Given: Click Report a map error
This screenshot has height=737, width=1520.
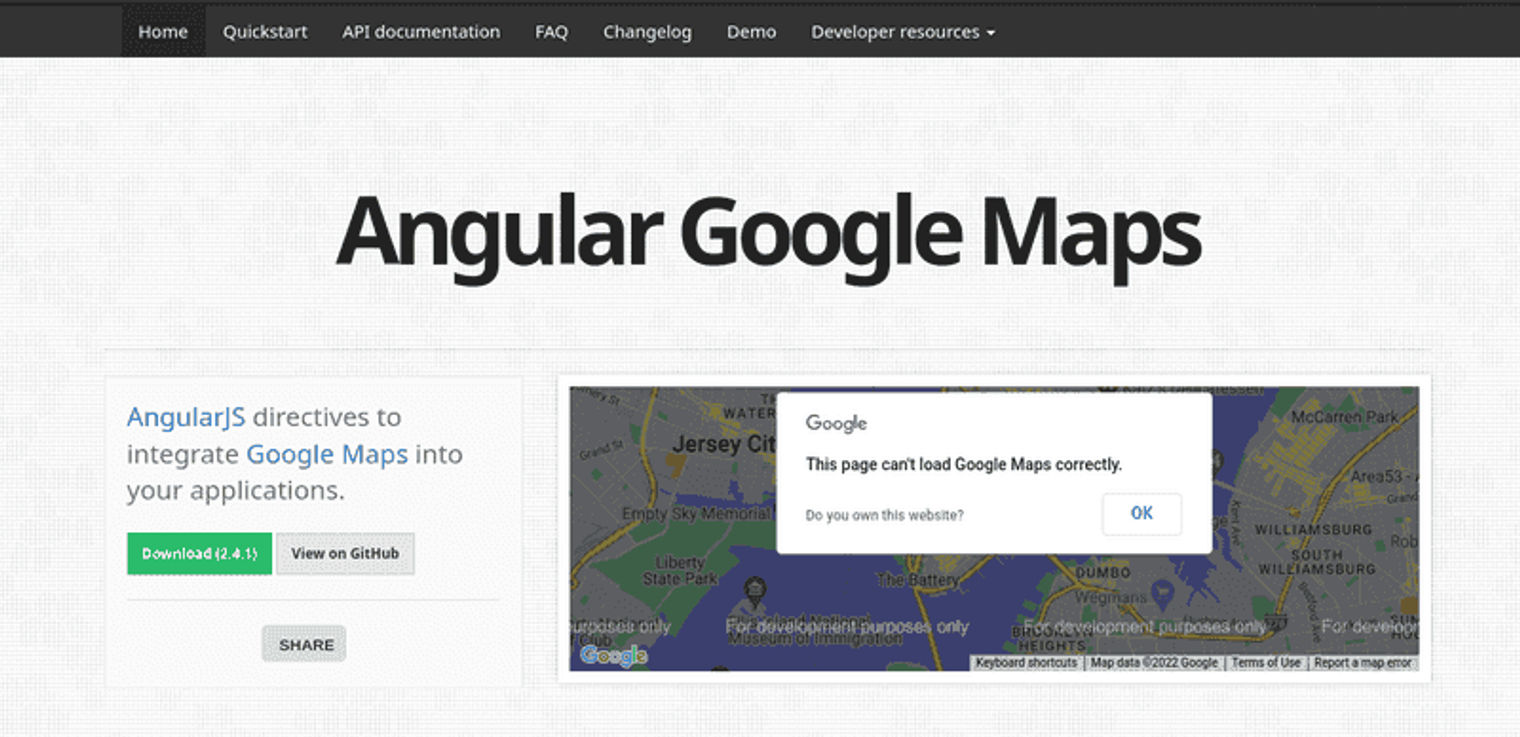Looking at the screenshot, I should pos(1362,662).
